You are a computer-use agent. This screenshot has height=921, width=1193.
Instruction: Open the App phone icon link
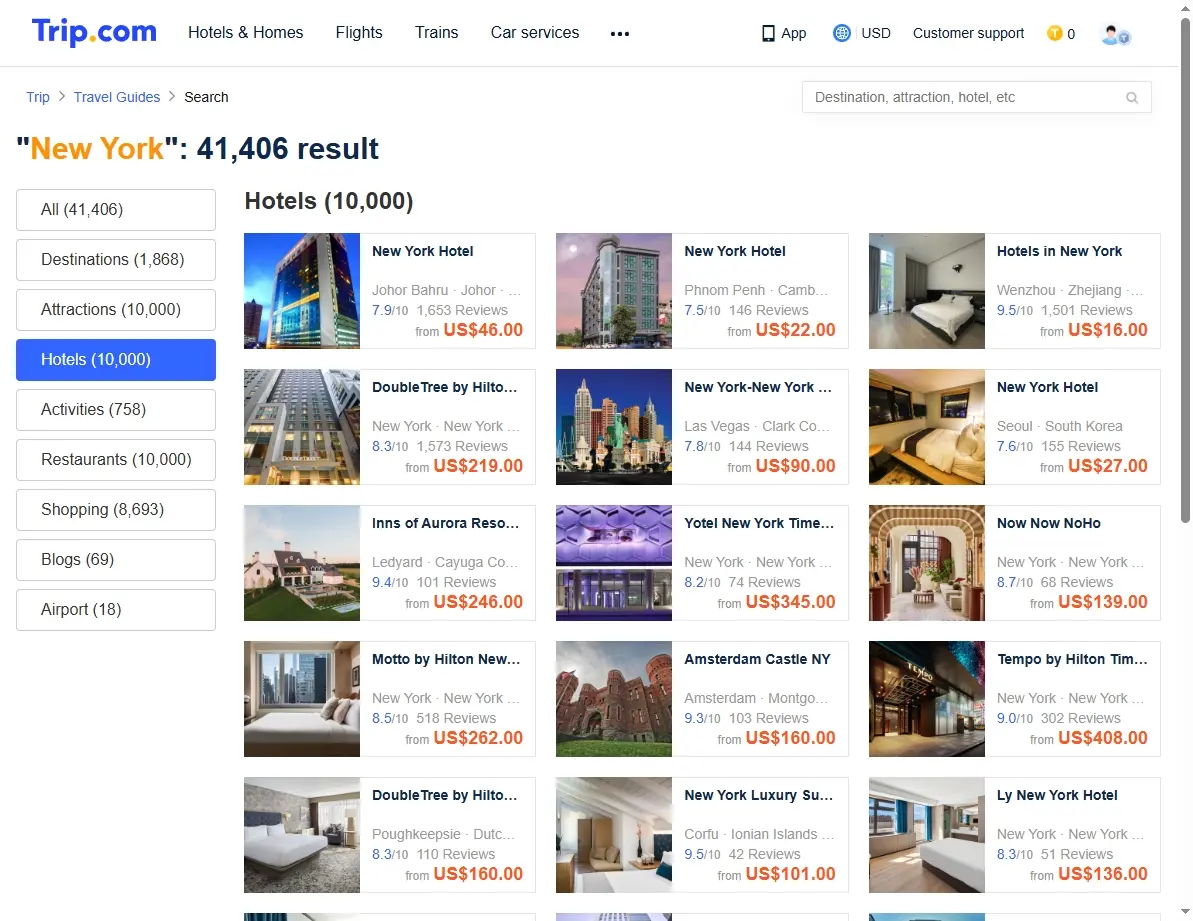784,33
